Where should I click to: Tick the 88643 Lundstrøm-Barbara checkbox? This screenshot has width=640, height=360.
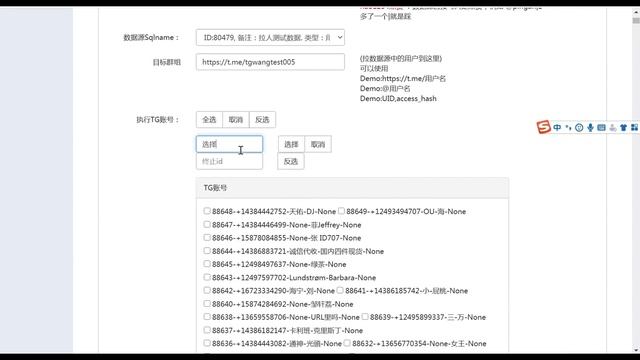[x=207, y=277]
